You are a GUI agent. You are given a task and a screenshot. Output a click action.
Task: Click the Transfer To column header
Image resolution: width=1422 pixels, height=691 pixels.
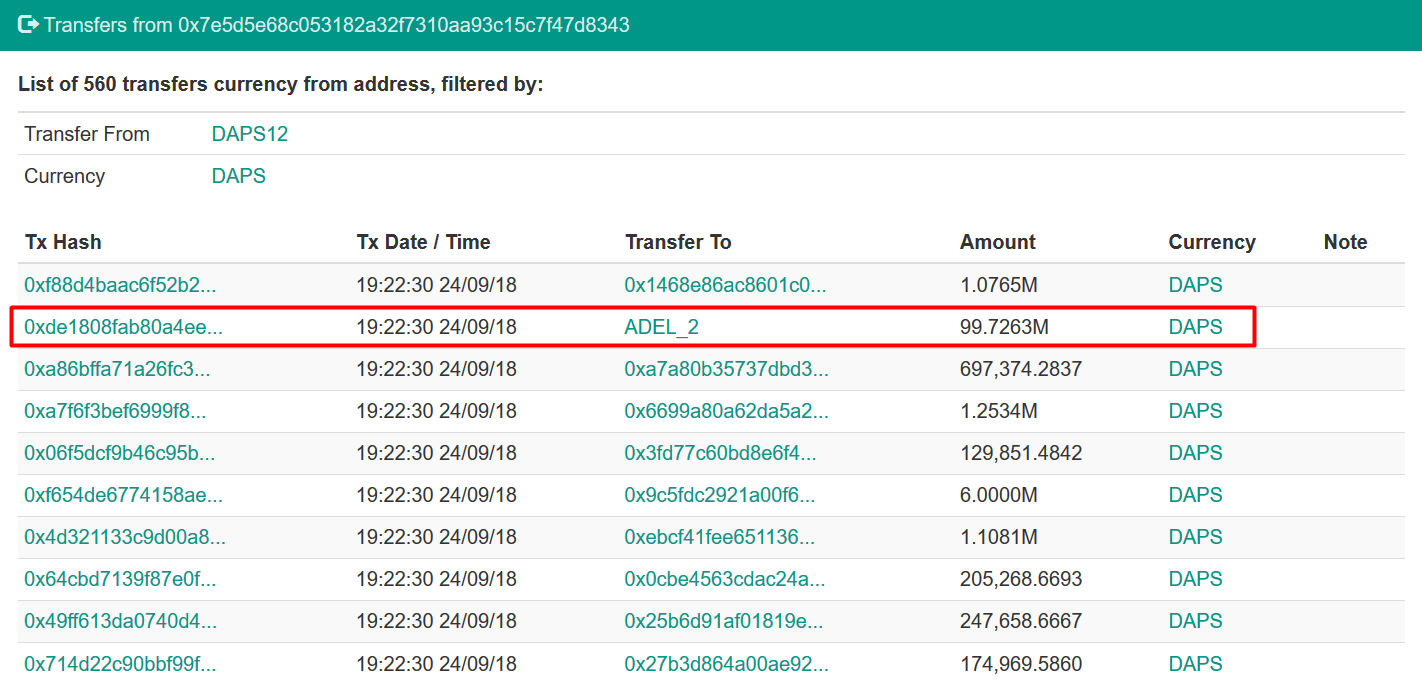tap(678, 242)
